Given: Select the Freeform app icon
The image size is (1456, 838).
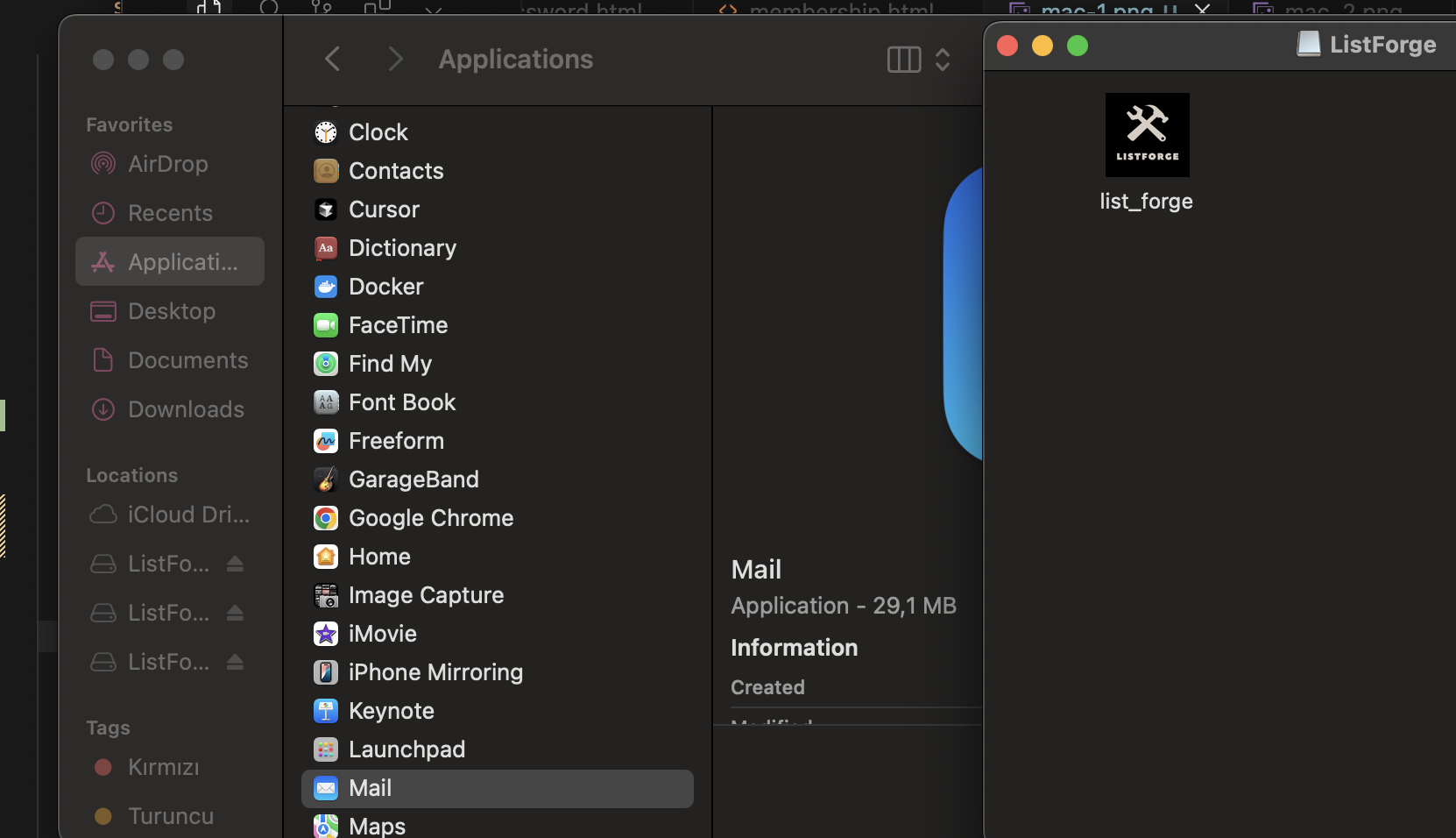Looking at the screenshot, I should click(x=326, y=441).
